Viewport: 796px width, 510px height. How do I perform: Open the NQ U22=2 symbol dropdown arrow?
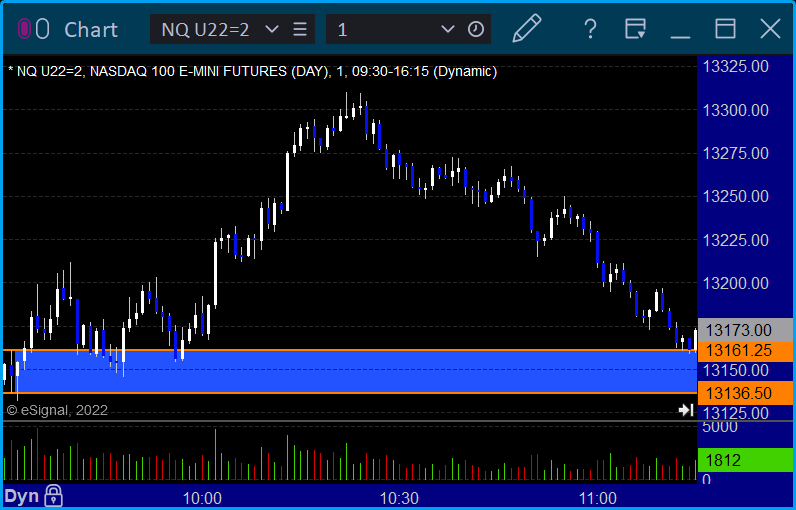tap(272, 29)
